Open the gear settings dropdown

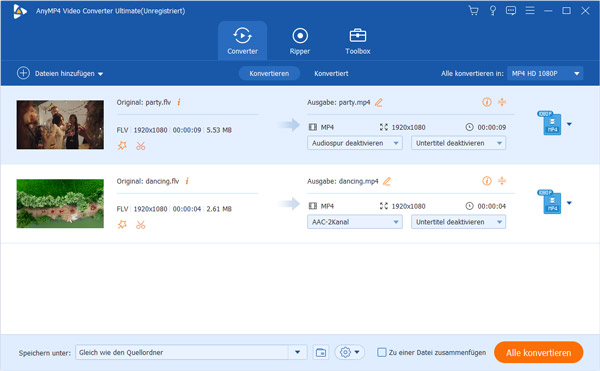click(350, 352)
